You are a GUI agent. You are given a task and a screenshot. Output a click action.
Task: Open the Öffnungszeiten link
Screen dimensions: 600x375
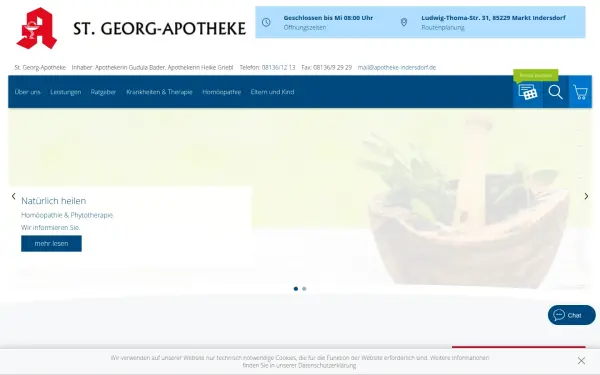tap(305, 28)
